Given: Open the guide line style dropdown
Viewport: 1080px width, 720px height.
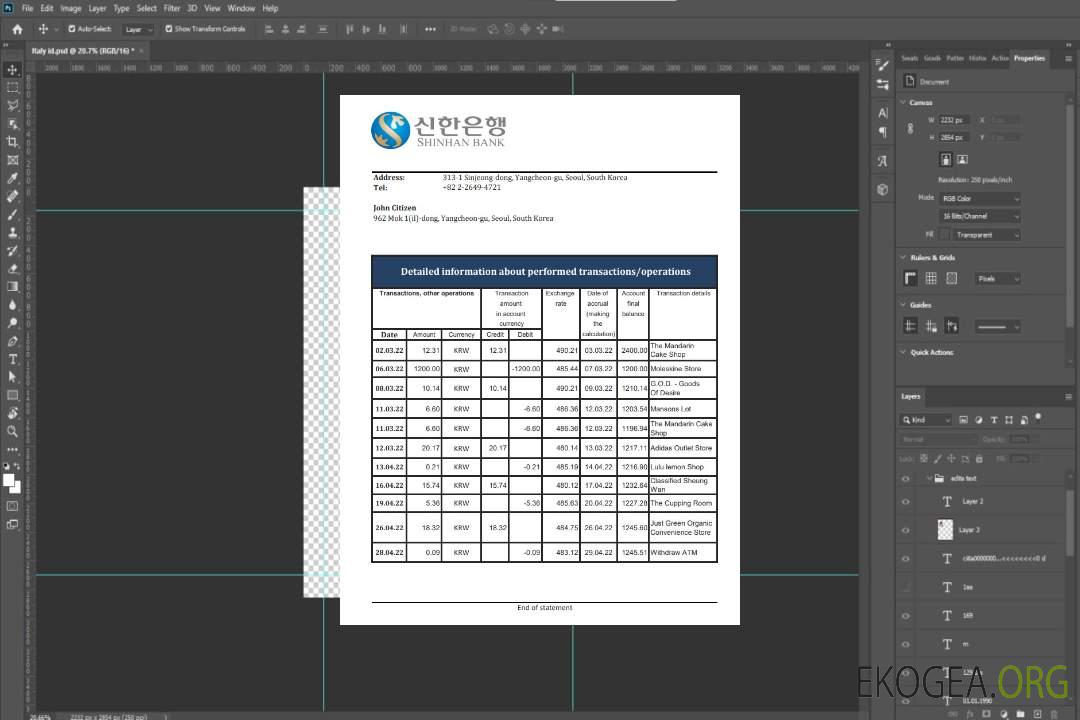Looking at the screenshot, I should [x=997, y=327].
